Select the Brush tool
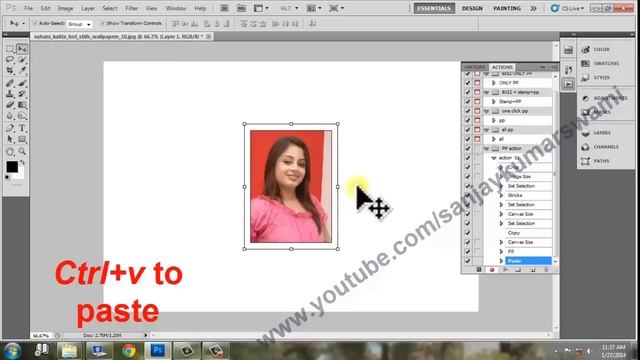The height and width of the screenshot is (360, 640). click(x=22, y=83)
